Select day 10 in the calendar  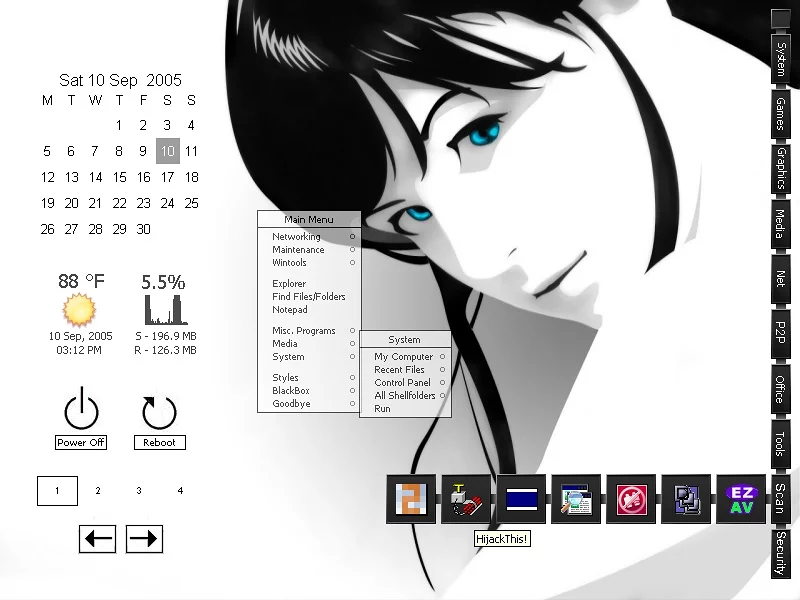pos(167,152)
